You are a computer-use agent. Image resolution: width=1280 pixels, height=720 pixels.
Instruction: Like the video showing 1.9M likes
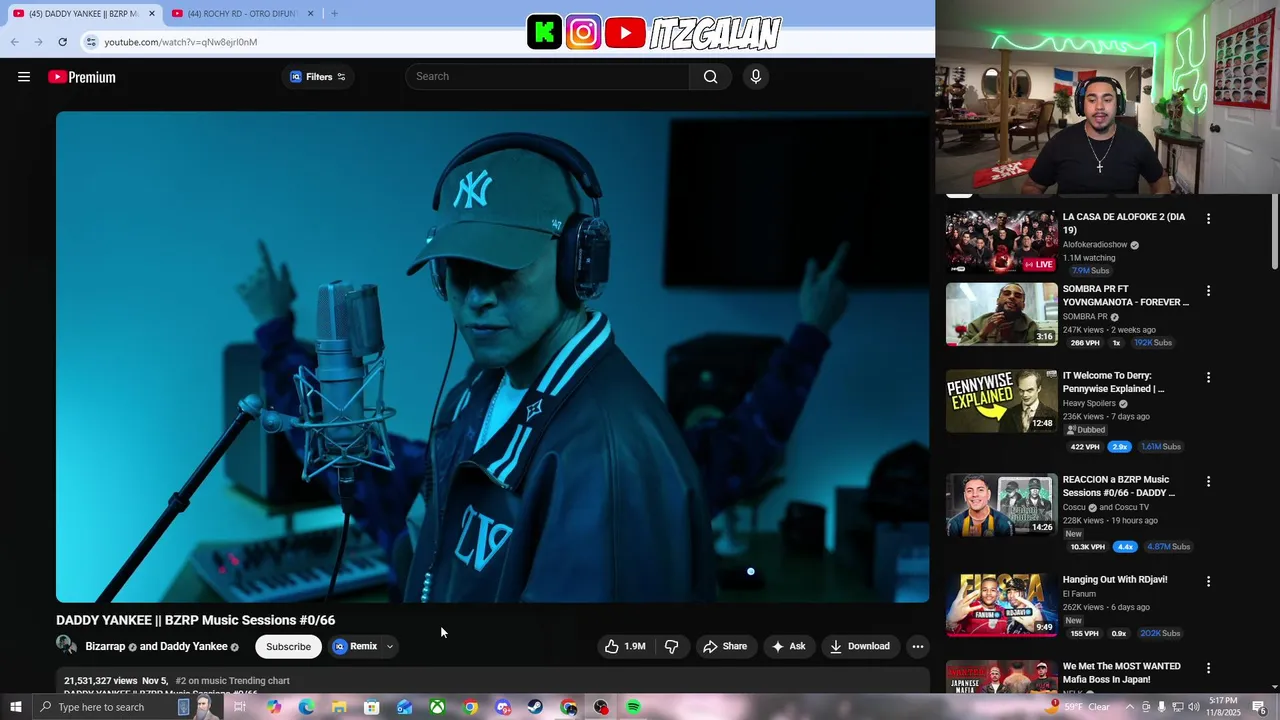(x=625, y=646)
